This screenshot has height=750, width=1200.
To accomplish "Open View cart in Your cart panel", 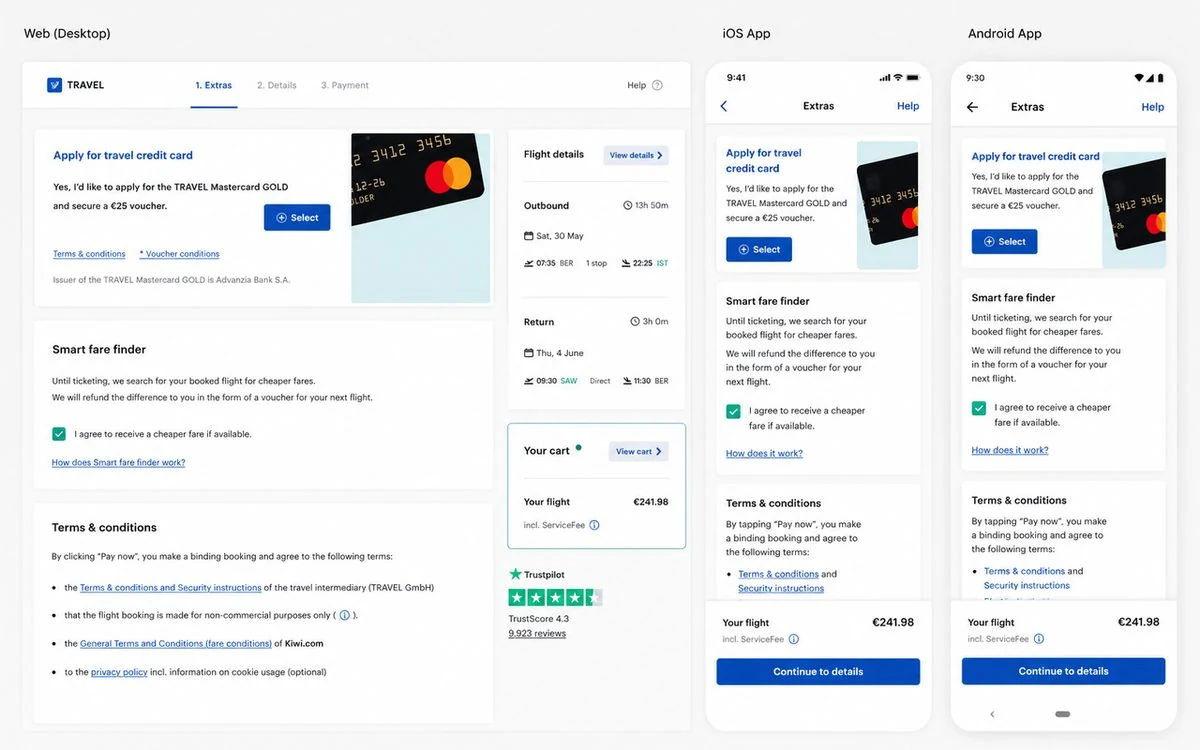I will [639, 451].
